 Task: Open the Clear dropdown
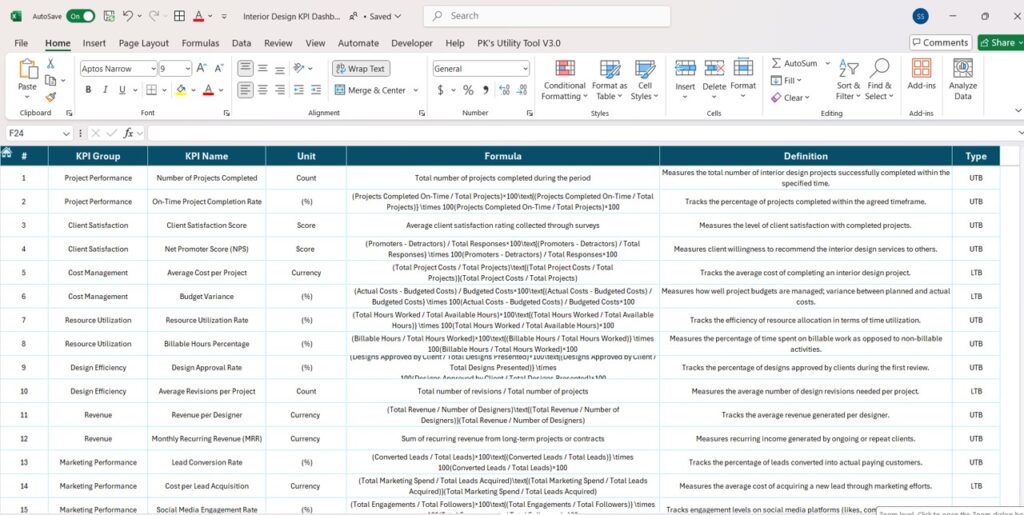[790, 97]
